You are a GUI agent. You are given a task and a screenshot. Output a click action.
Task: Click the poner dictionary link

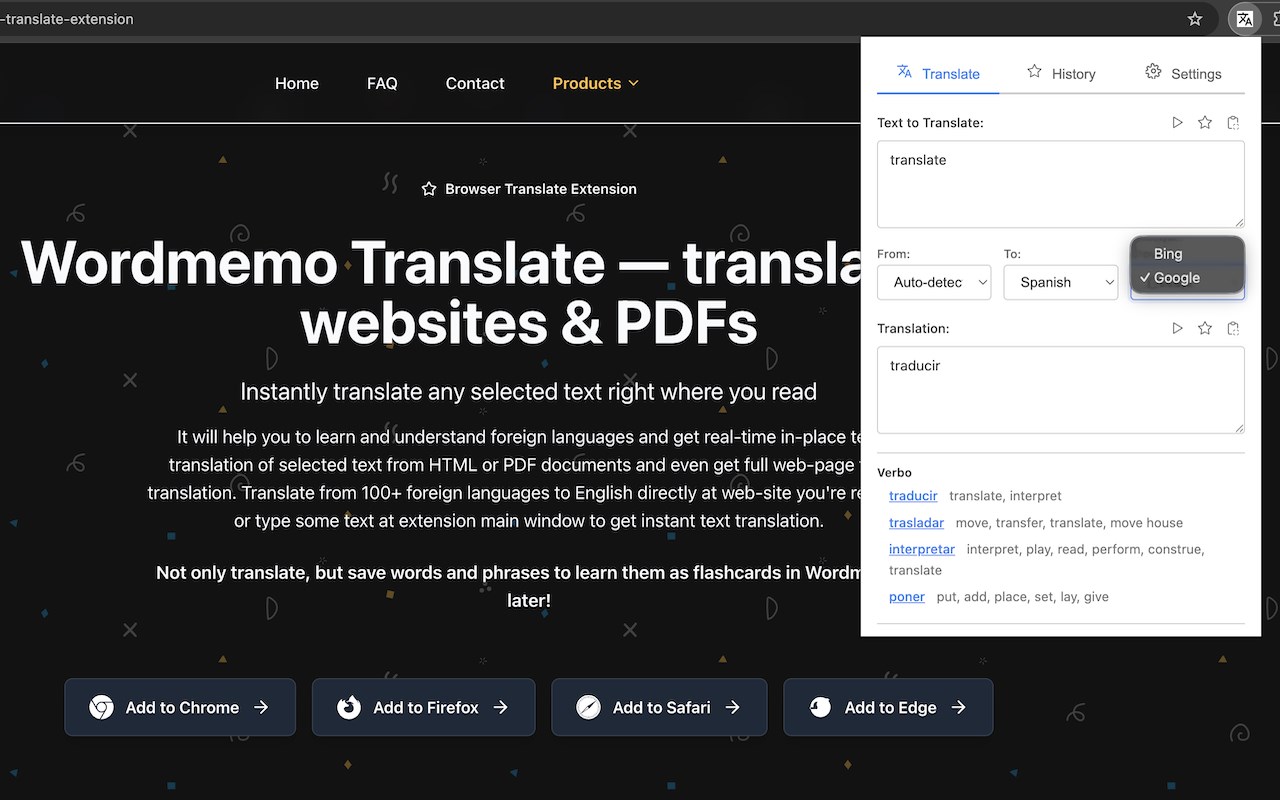pyautogui.click(x=907, y=597)
